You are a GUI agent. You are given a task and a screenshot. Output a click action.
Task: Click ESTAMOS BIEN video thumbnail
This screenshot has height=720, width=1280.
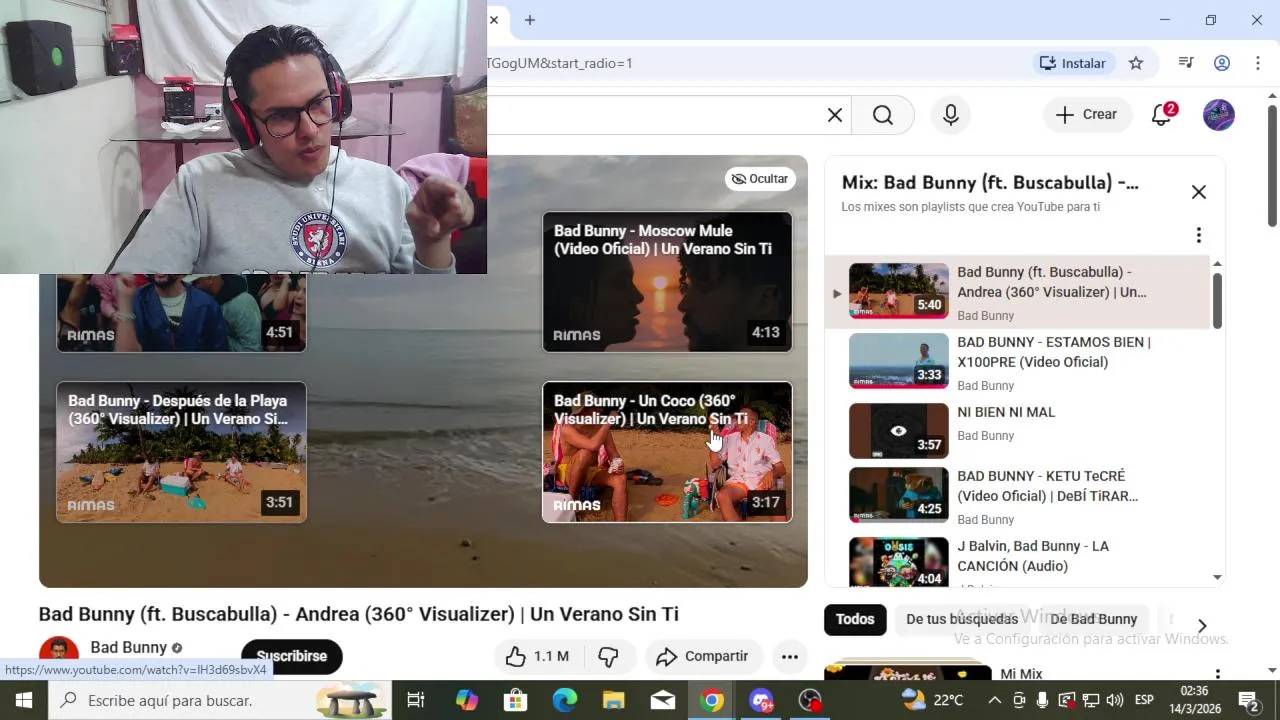pos(899,361)
